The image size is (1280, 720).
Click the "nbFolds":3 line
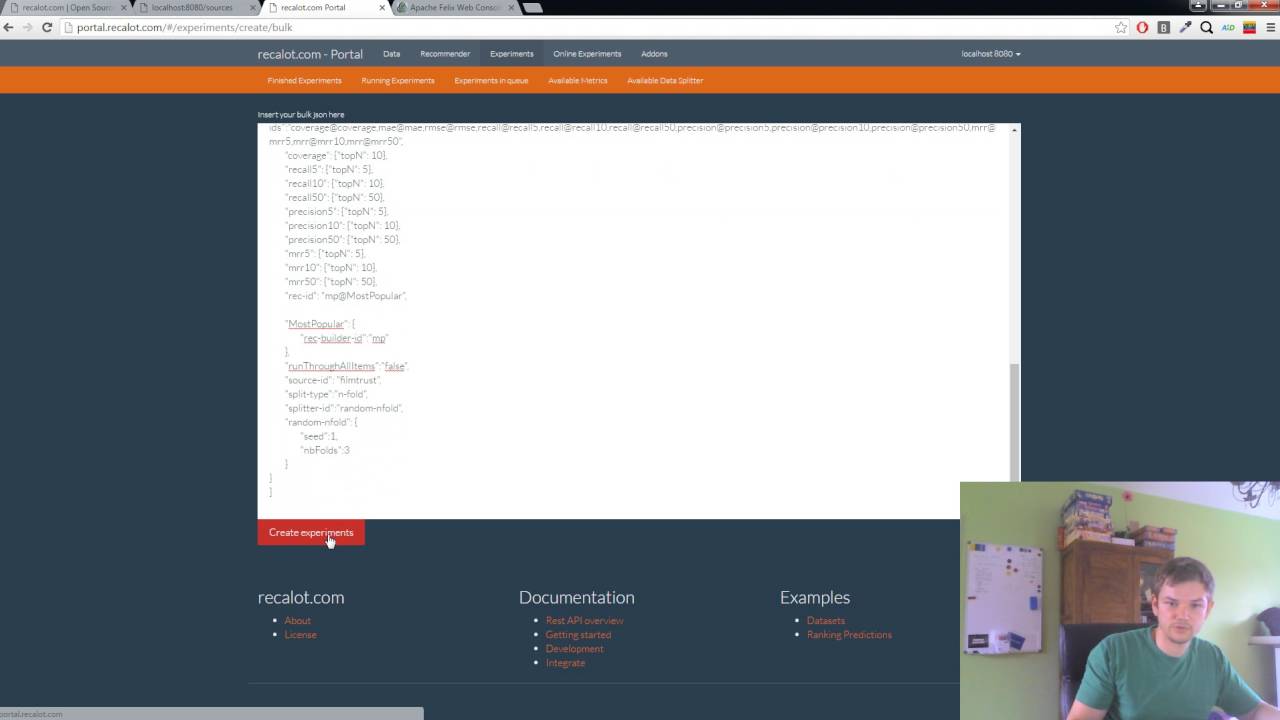tap(325, 450)
